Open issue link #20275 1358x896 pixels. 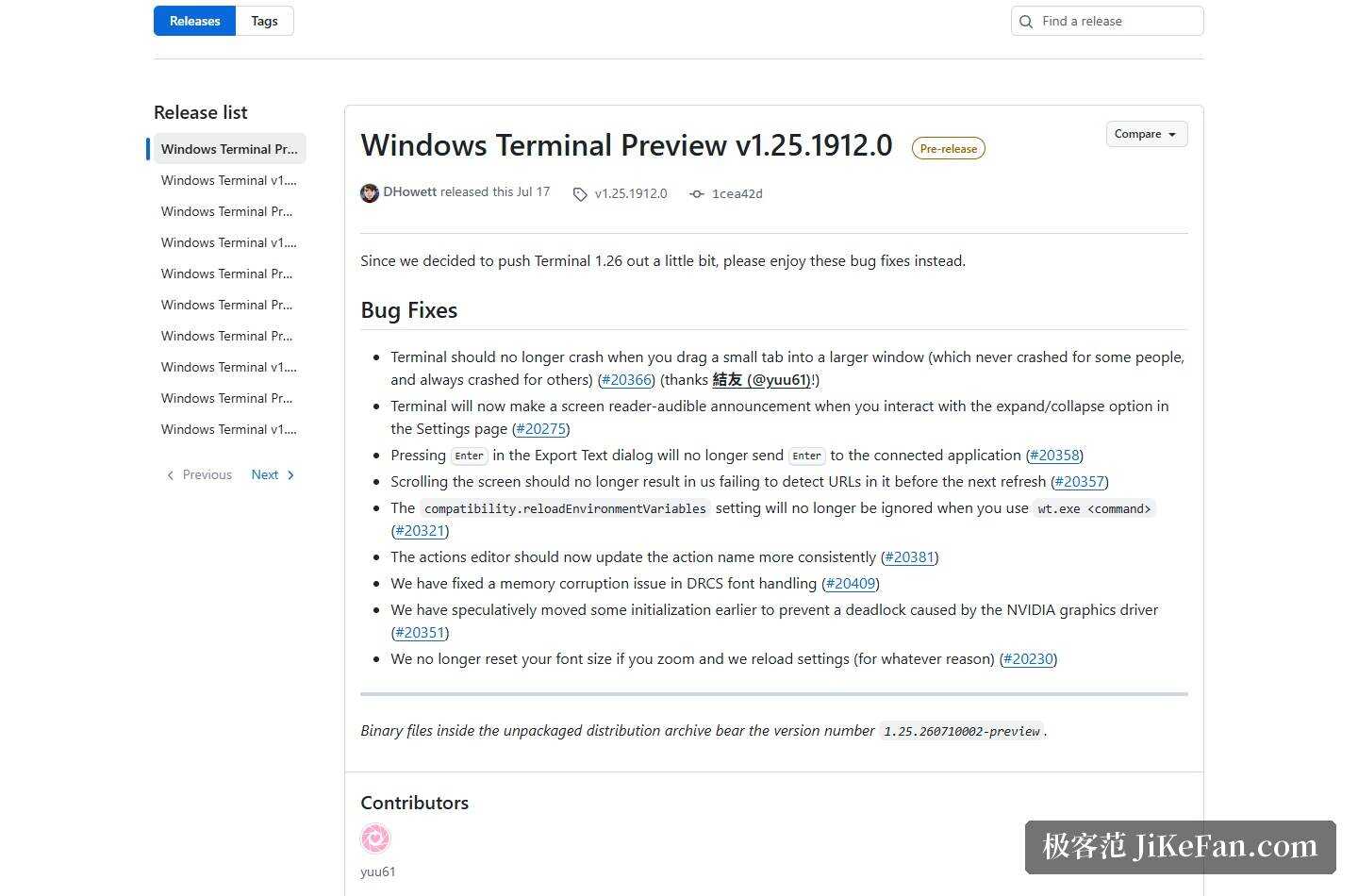pyautogui.click(x=541, y=429)
